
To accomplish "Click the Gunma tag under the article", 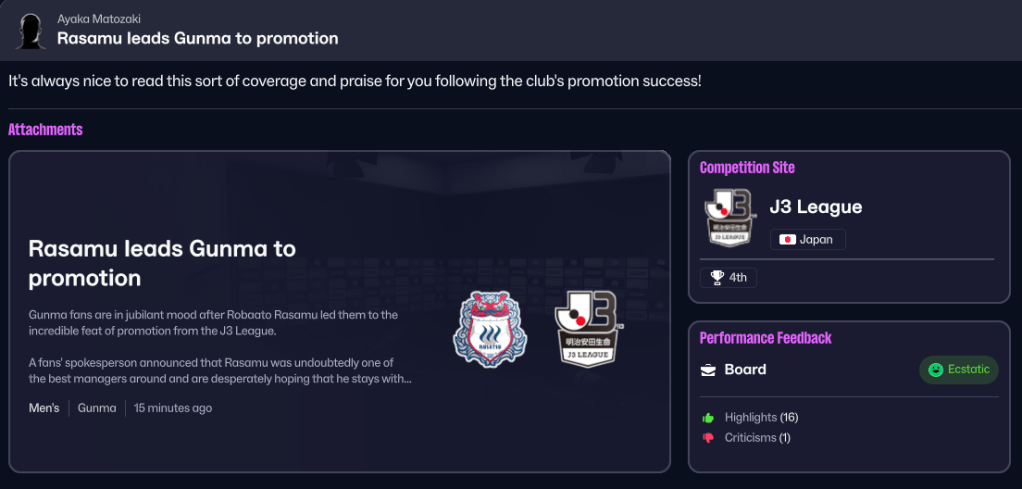I will [x=97, y=408].
